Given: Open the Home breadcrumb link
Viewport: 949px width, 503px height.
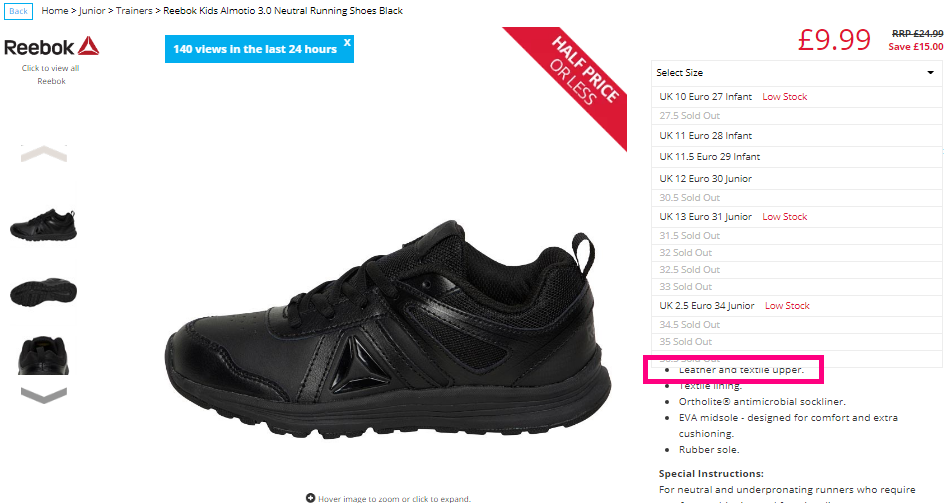Looking at the screenshot, I should coord(54,11).
